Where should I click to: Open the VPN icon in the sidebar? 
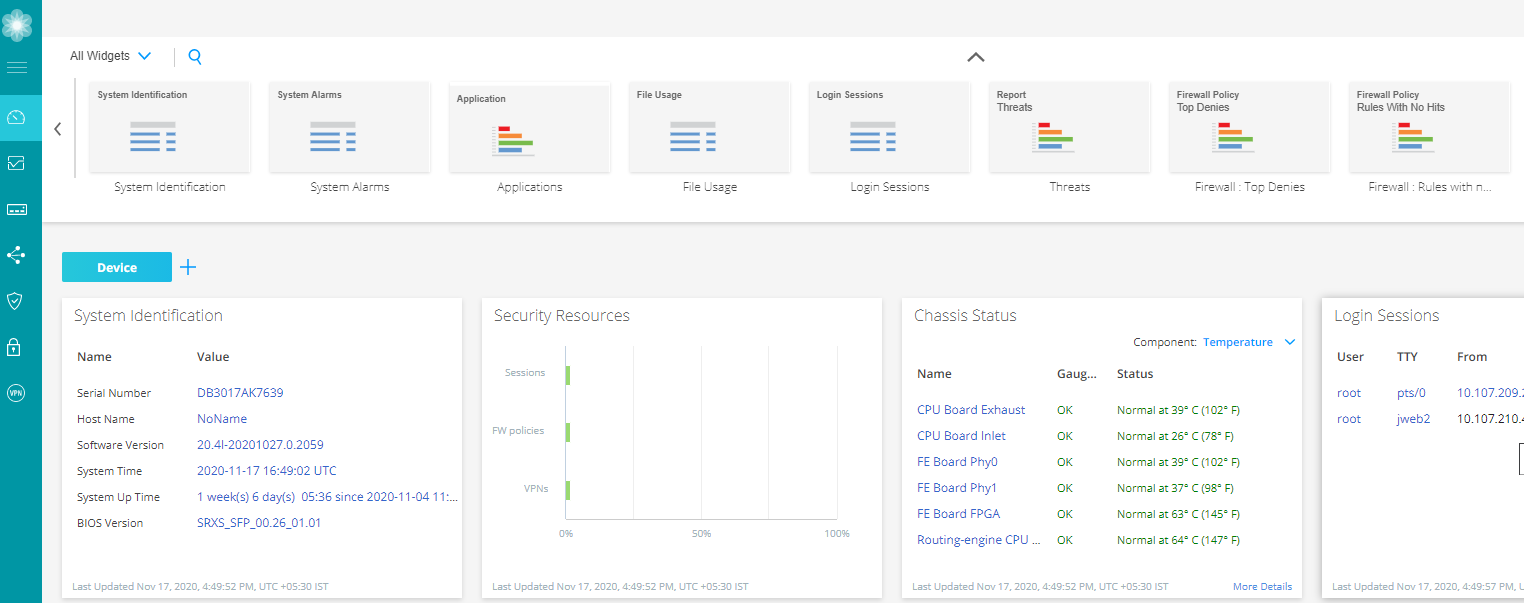click(17, 392)
